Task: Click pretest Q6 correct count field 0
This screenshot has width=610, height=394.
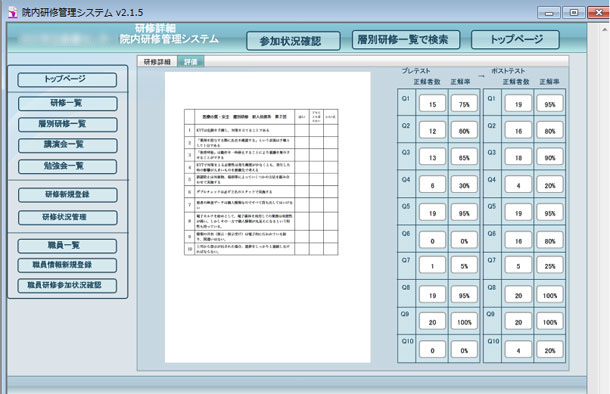Action: 432,241
